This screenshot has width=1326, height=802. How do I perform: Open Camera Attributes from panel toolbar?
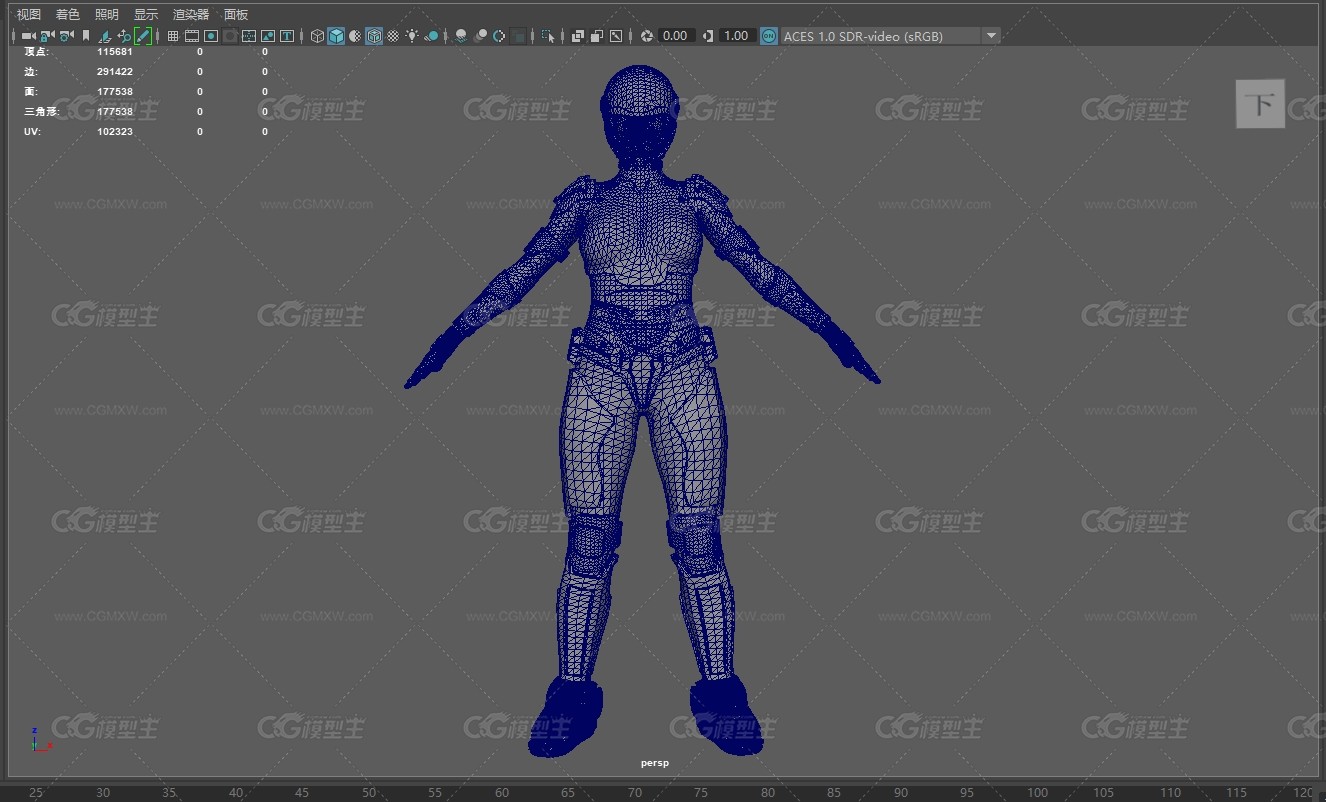click(x=65, y=36)
